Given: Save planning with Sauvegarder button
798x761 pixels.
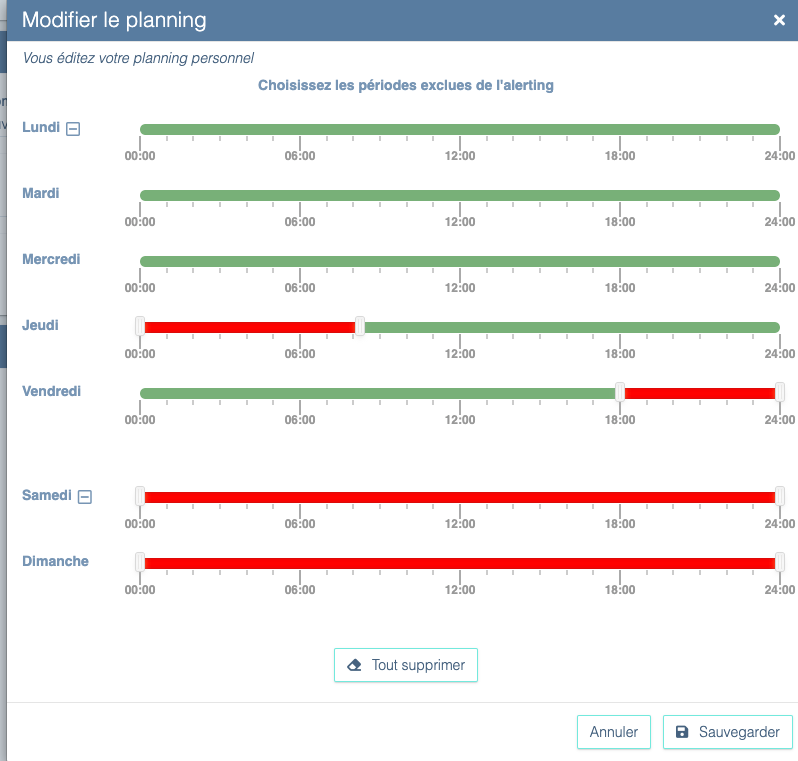Looking at the screenshot, I should [727, 732].
